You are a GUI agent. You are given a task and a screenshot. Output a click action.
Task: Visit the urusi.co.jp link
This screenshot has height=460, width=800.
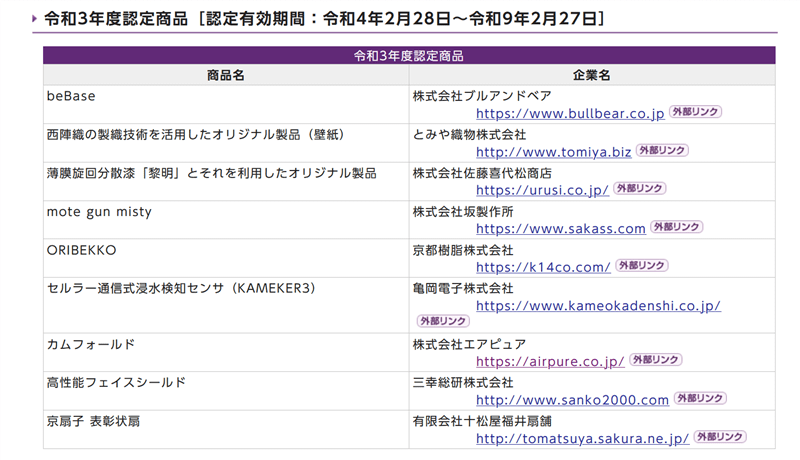click(542, 190)
